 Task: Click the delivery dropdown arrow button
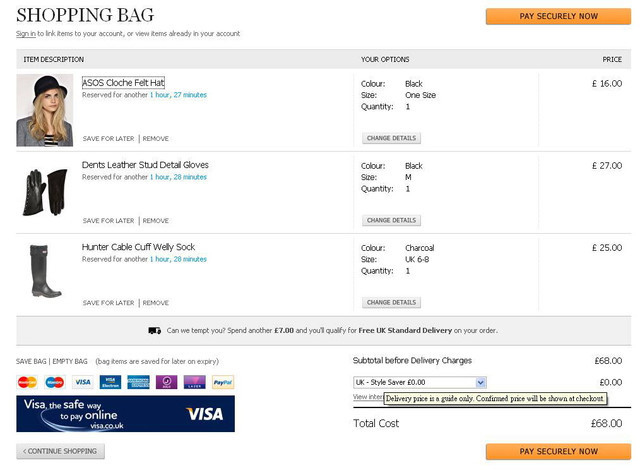tap(480, 382)
